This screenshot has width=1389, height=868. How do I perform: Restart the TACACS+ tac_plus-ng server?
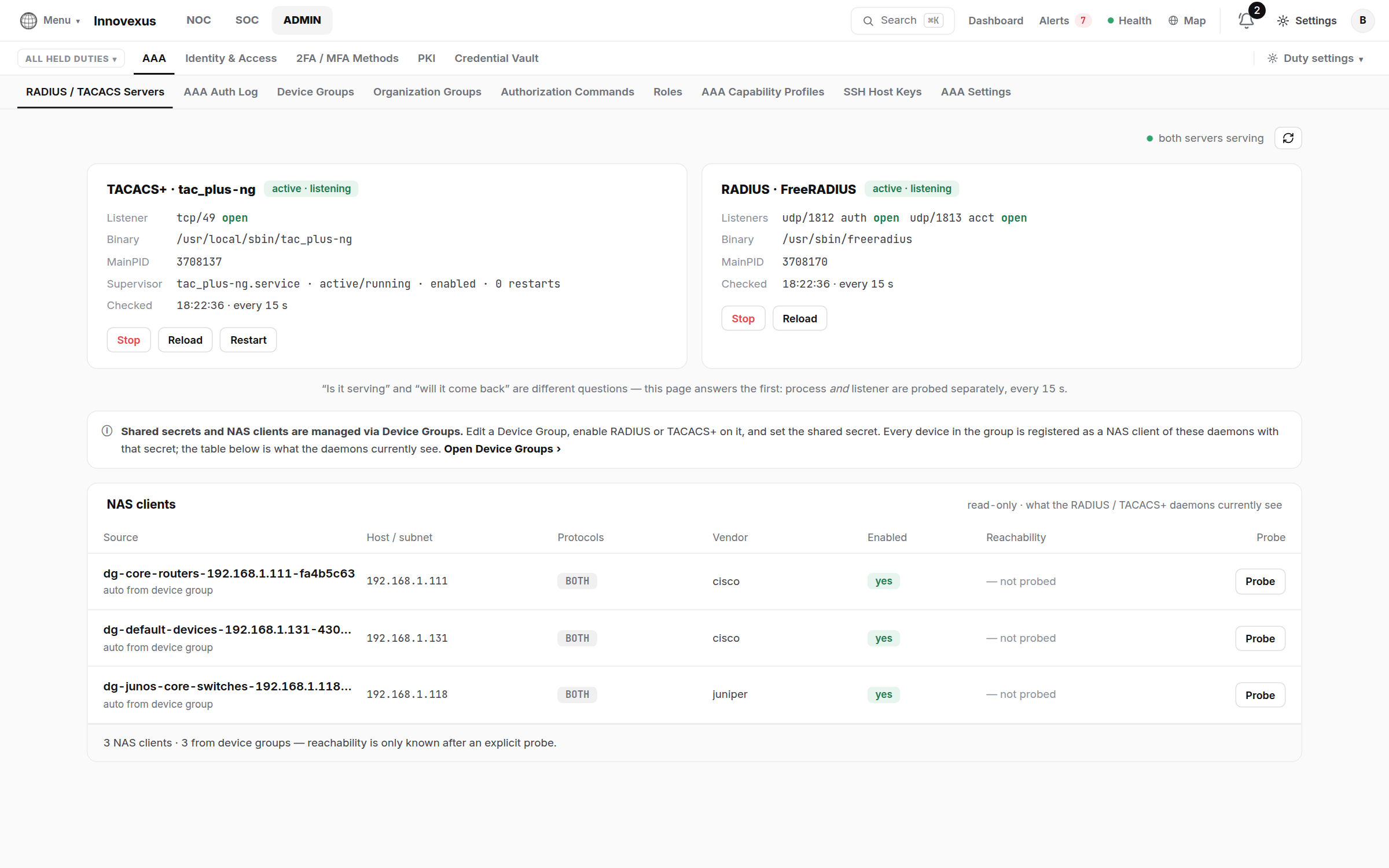tap(248, 340)
